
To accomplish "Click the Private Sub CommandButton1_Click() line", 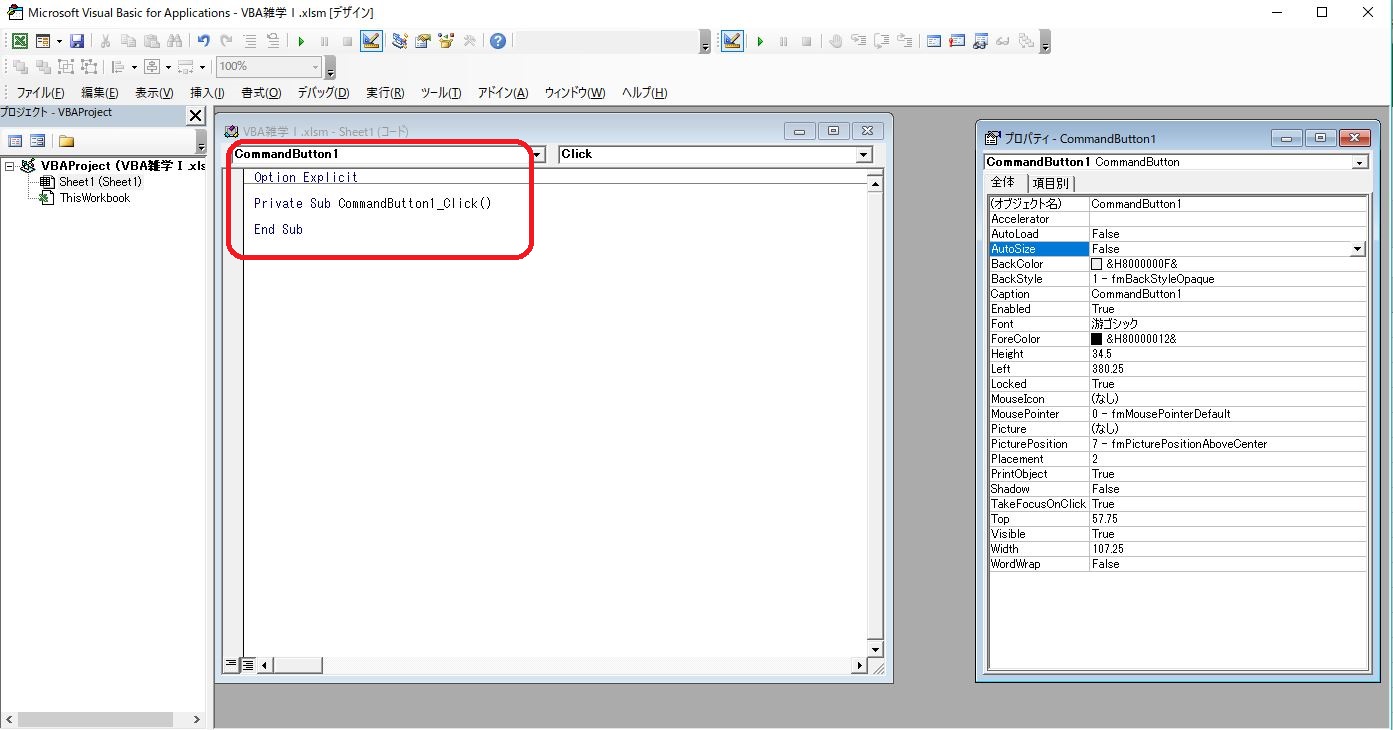I will pos(373,203).
